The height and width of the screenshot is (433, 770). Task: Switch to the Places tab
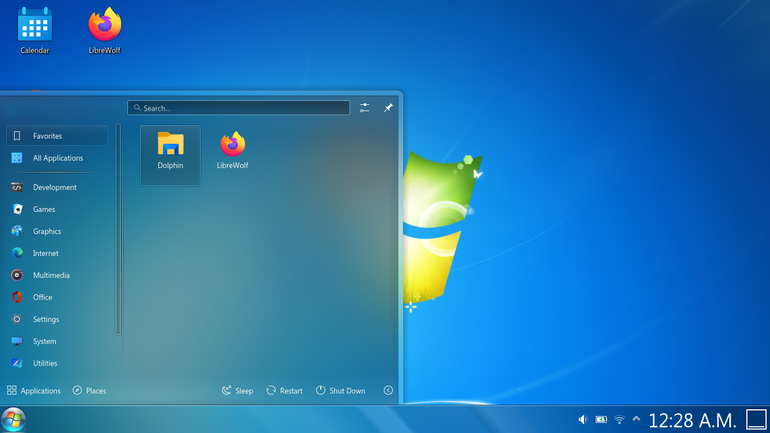click(89, 390)
